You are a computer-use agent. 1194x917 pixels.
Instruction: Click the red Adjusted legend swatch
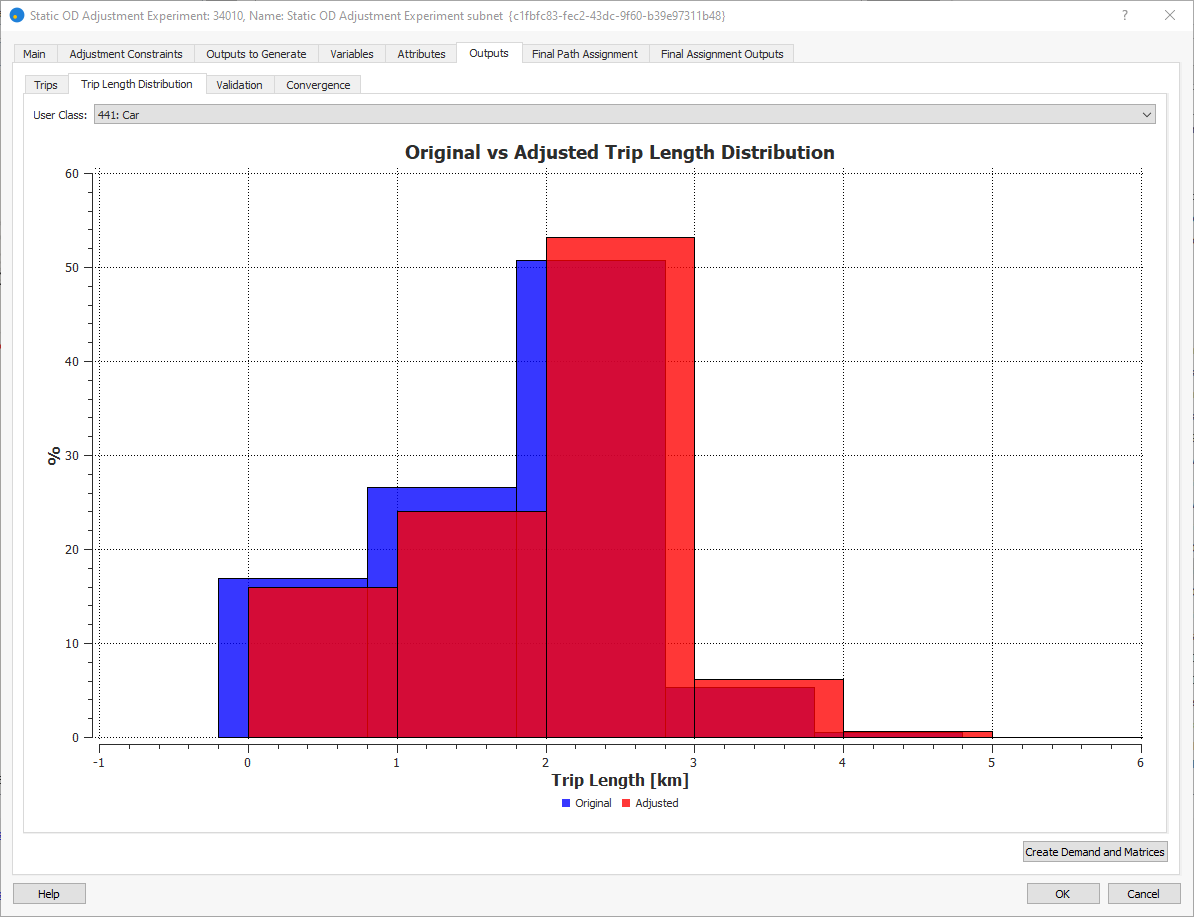(626, 803)
